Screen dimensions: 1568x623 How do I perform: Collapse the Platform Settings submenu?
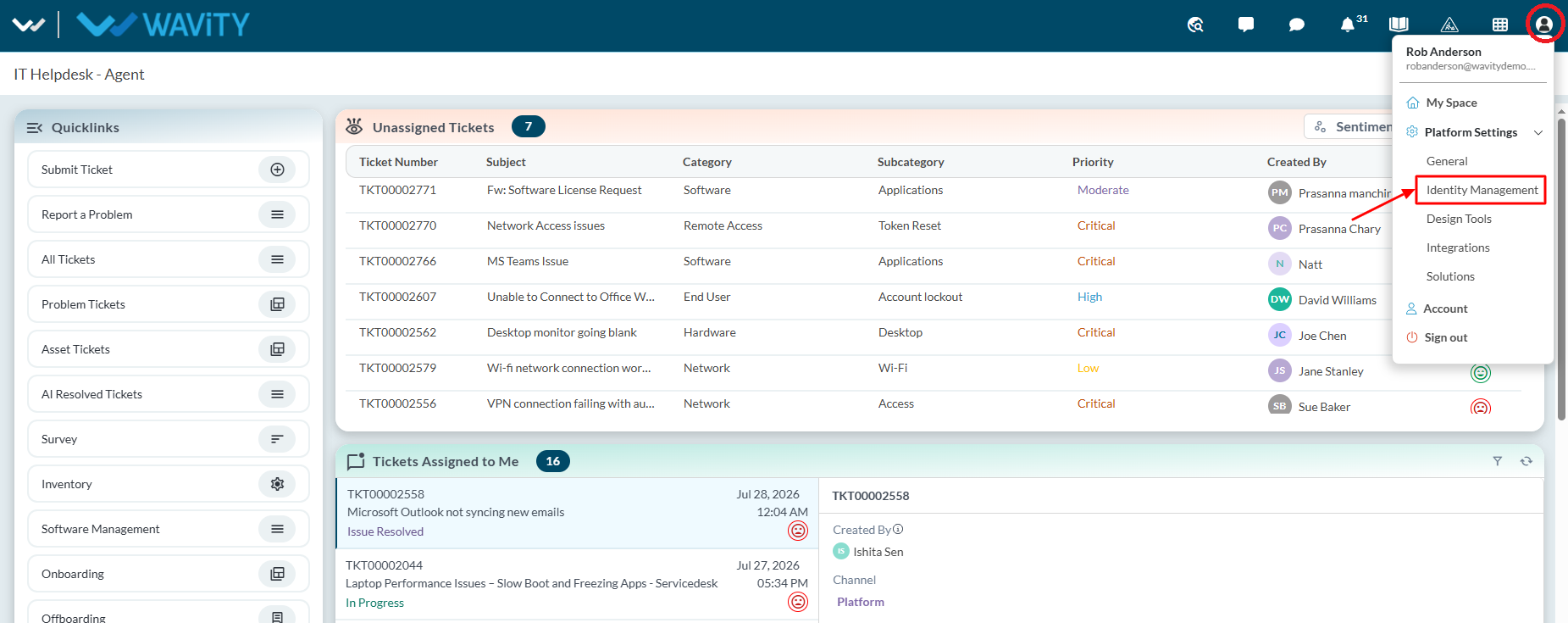coord(1538,132)
